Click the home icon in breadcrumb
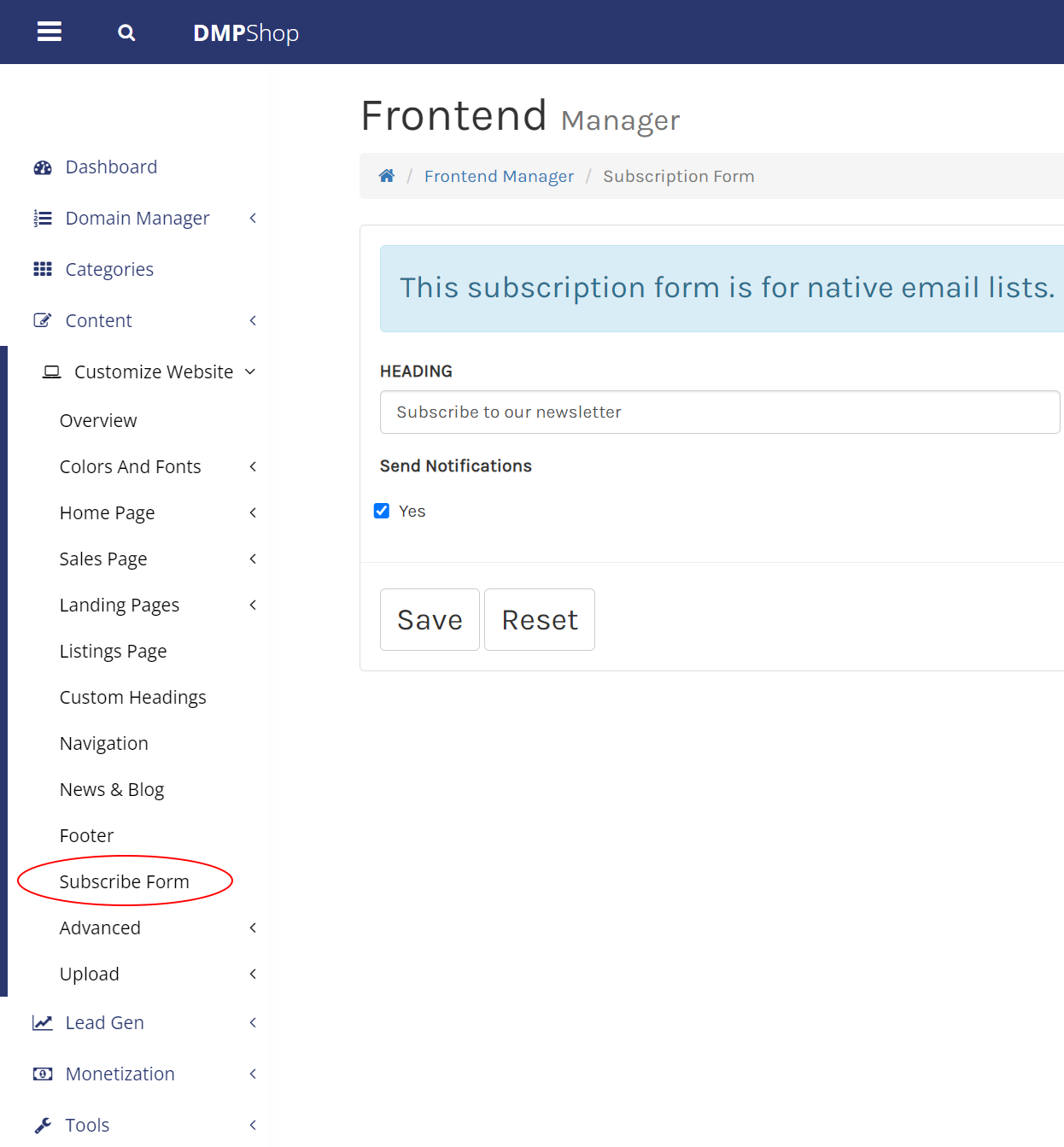Screen dimensions: 1064x1147 tap(387, 176)
